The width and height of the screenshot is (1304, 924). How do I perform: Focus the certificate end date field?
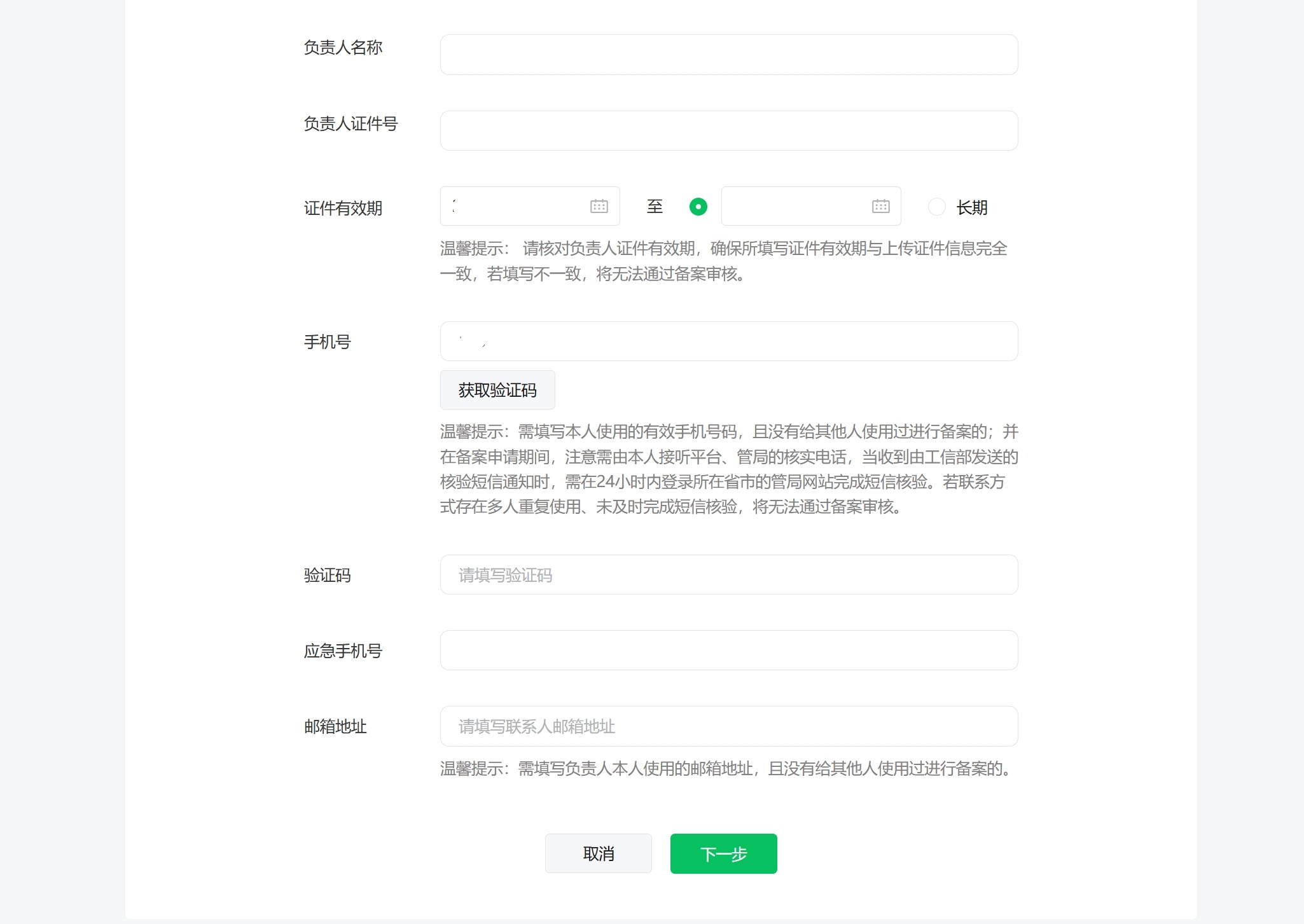coord(811,206)
